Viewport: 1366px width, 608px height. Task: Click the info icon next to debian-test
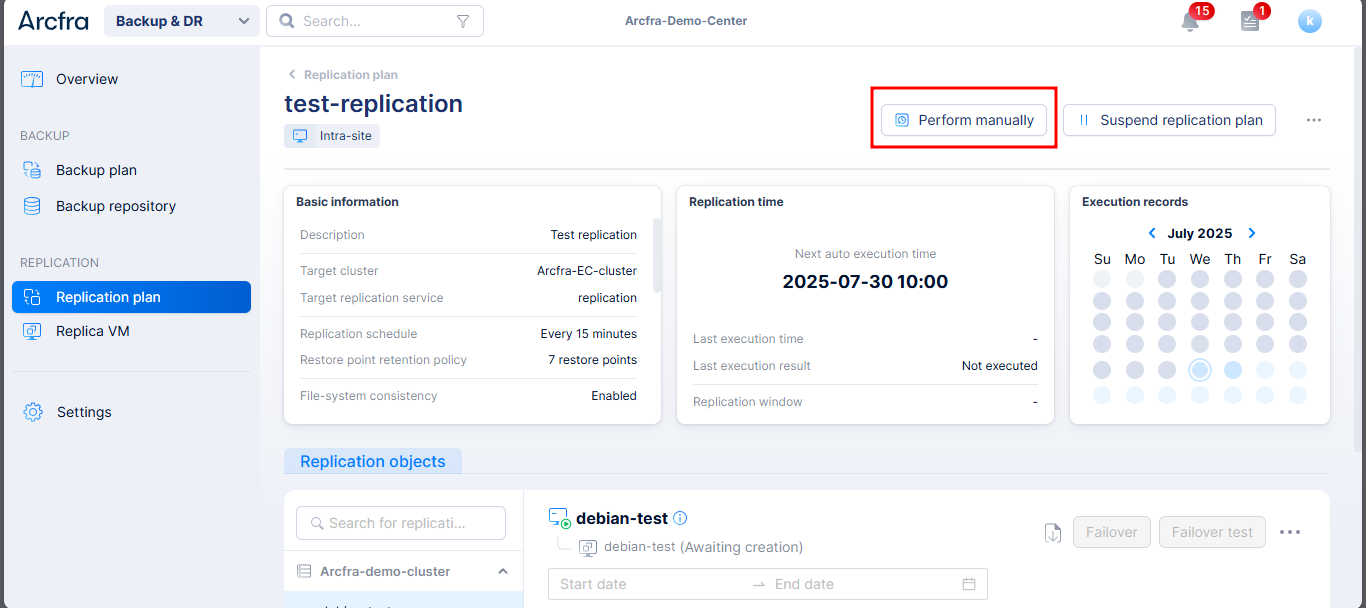click(680, 518)
